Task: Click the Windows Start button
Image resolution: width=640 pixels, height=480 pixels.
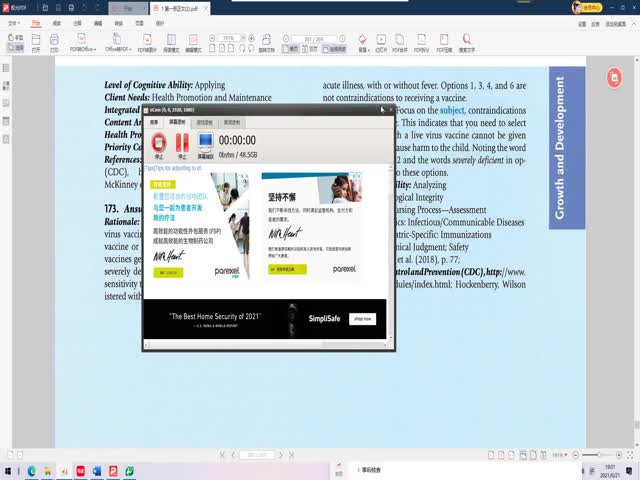Action: tap(9, 470)
